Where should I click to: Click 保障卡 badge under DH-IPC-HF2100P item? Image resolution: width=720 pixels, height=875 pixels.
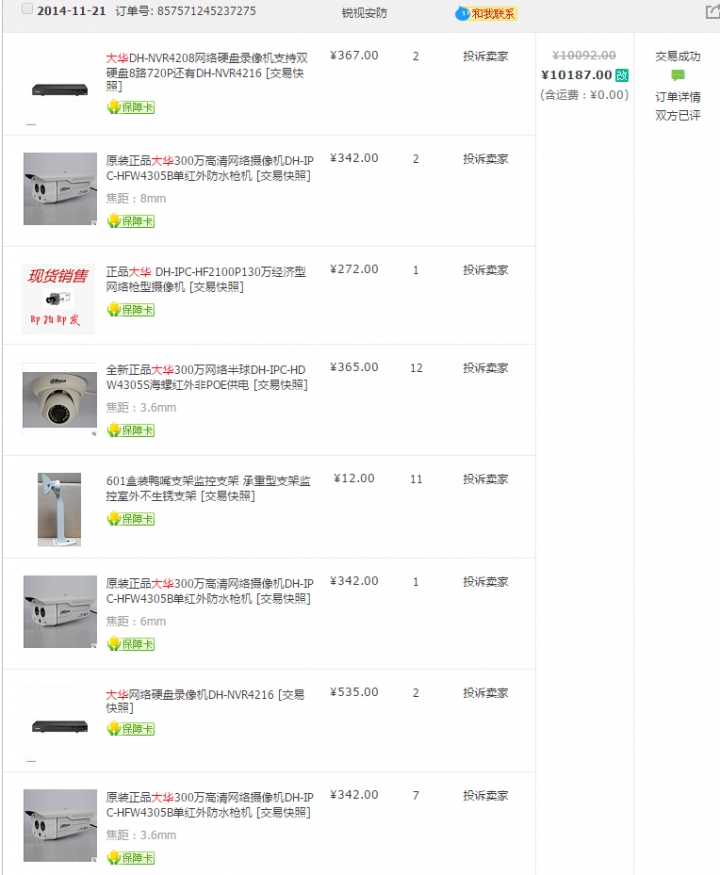tap(131, 310)
